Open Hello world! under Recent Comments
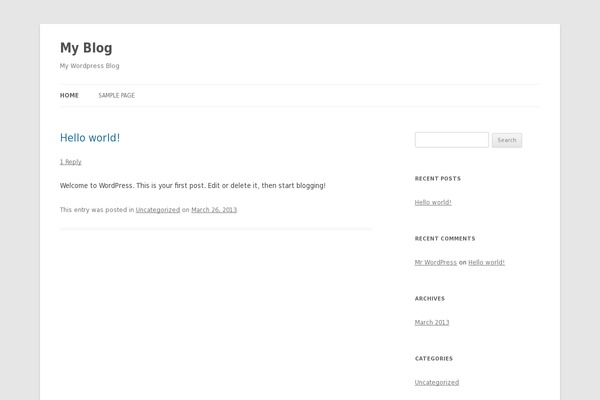Screen dimensions: 600x400 click(x=486, y=263)
